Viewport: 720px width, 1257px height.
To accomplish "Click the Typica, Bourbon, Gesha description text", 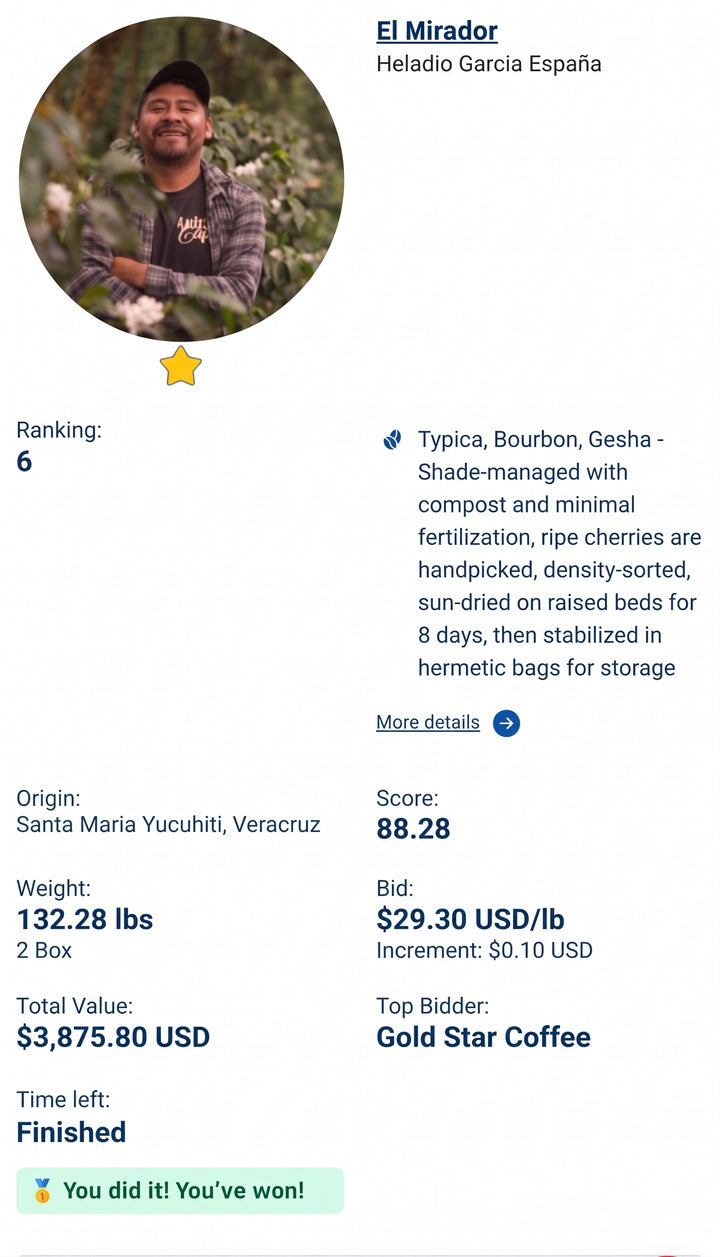I will pyautogui.click(x=560, y=554).
